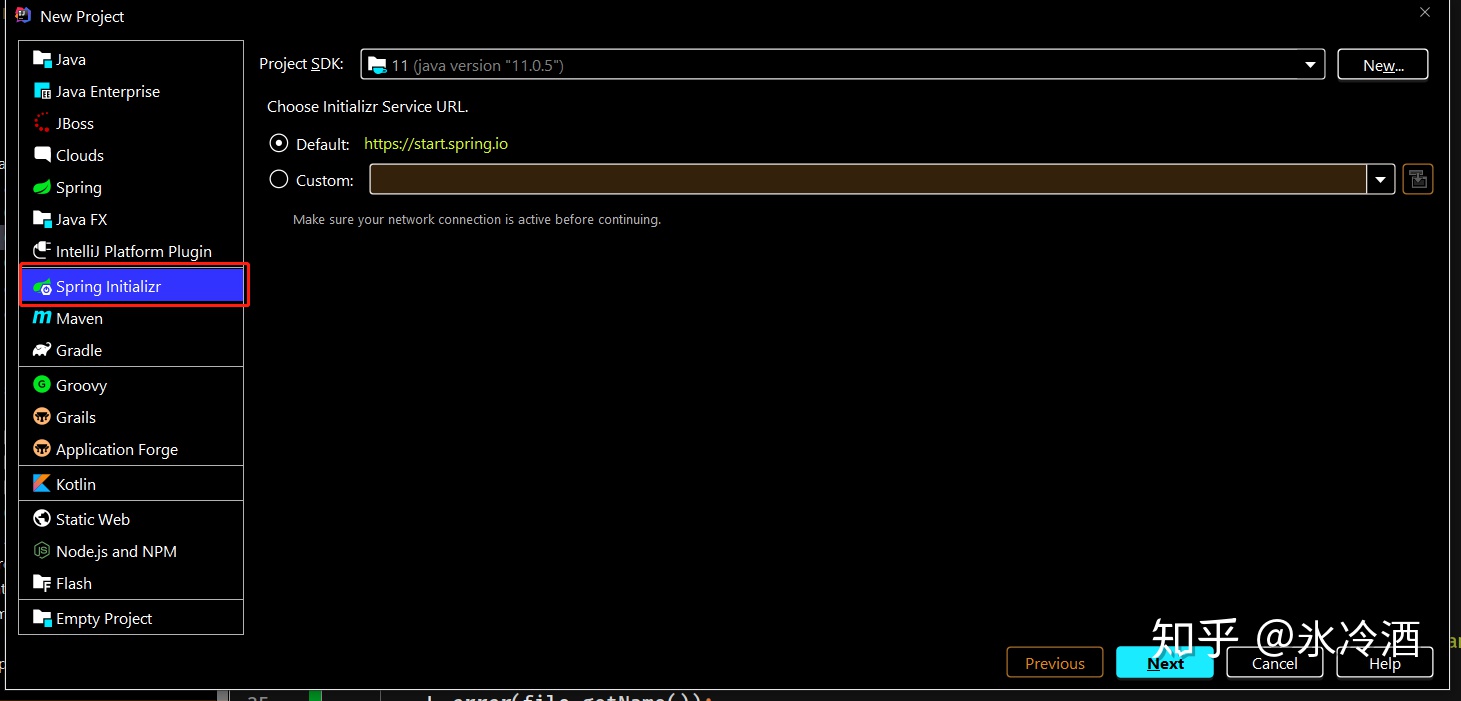Click the Gradle elephant icon
This screenshot has width=1461, height=701.
click(42, 350)
